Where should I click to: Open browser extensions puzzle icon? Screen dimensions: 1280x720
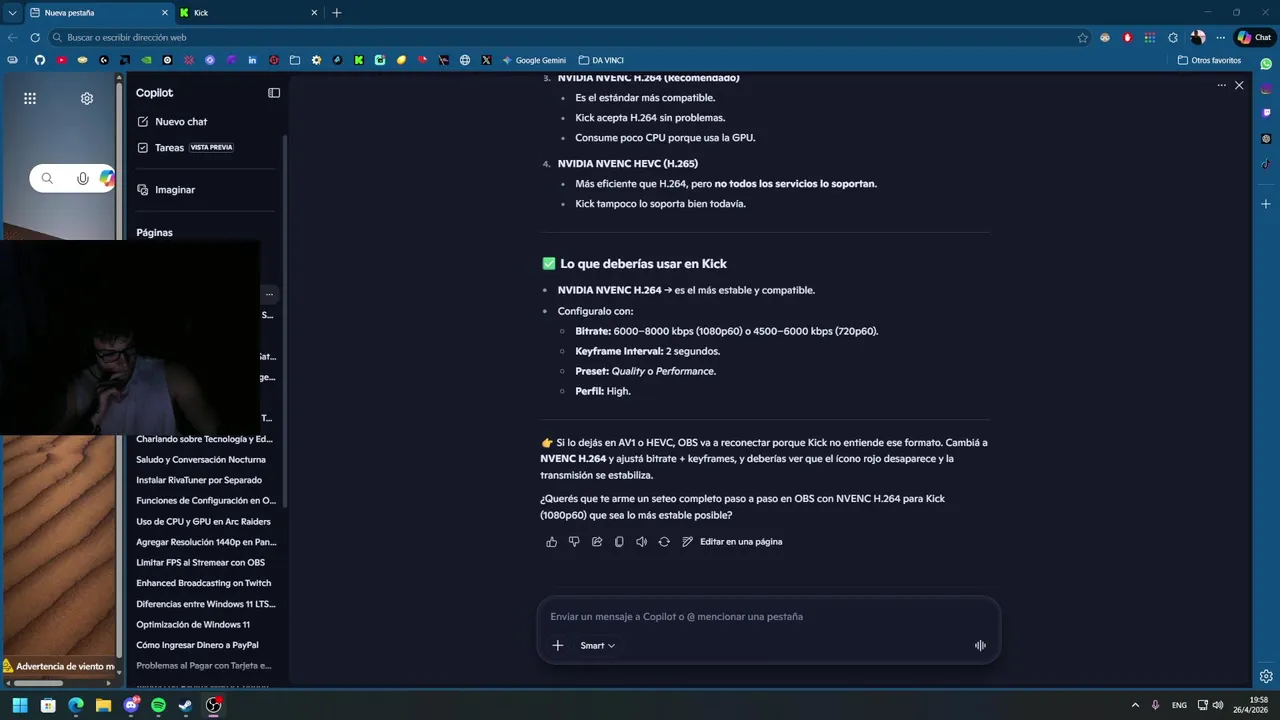coord(1173,37)
